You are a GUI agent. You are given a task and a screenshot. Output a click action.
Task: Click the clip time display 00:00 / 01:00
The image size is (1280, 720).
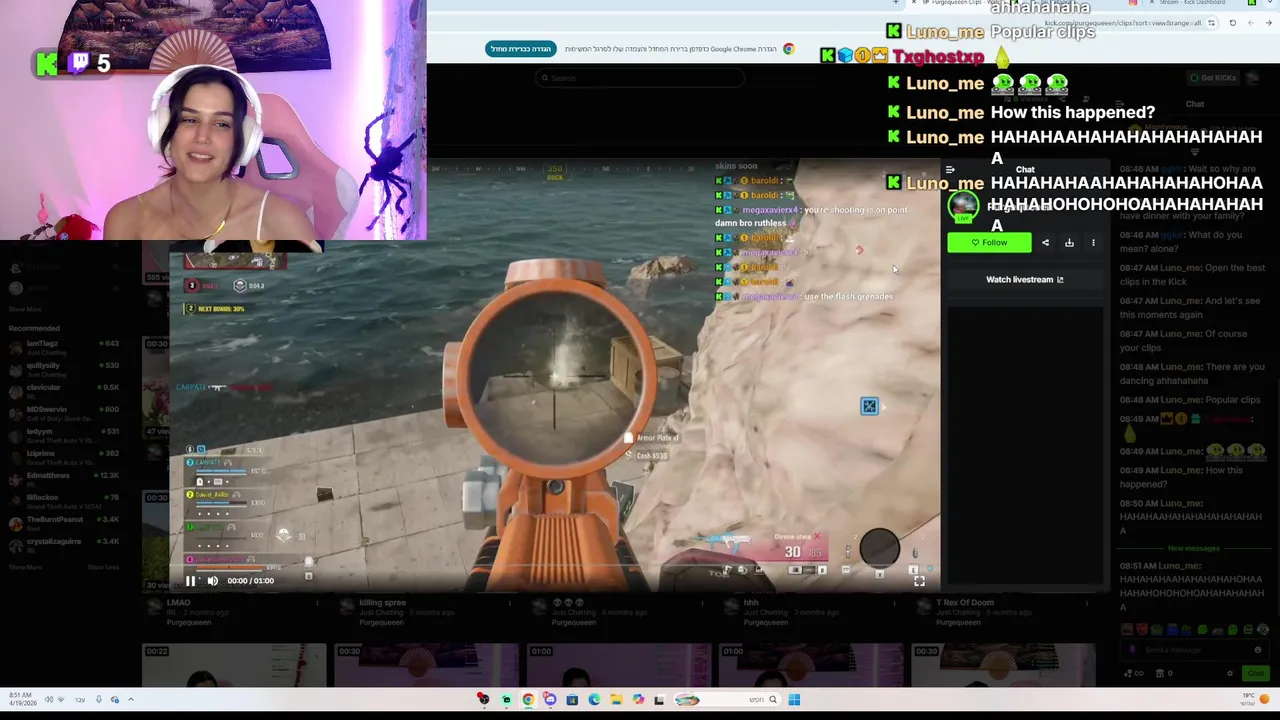point(250,580)
